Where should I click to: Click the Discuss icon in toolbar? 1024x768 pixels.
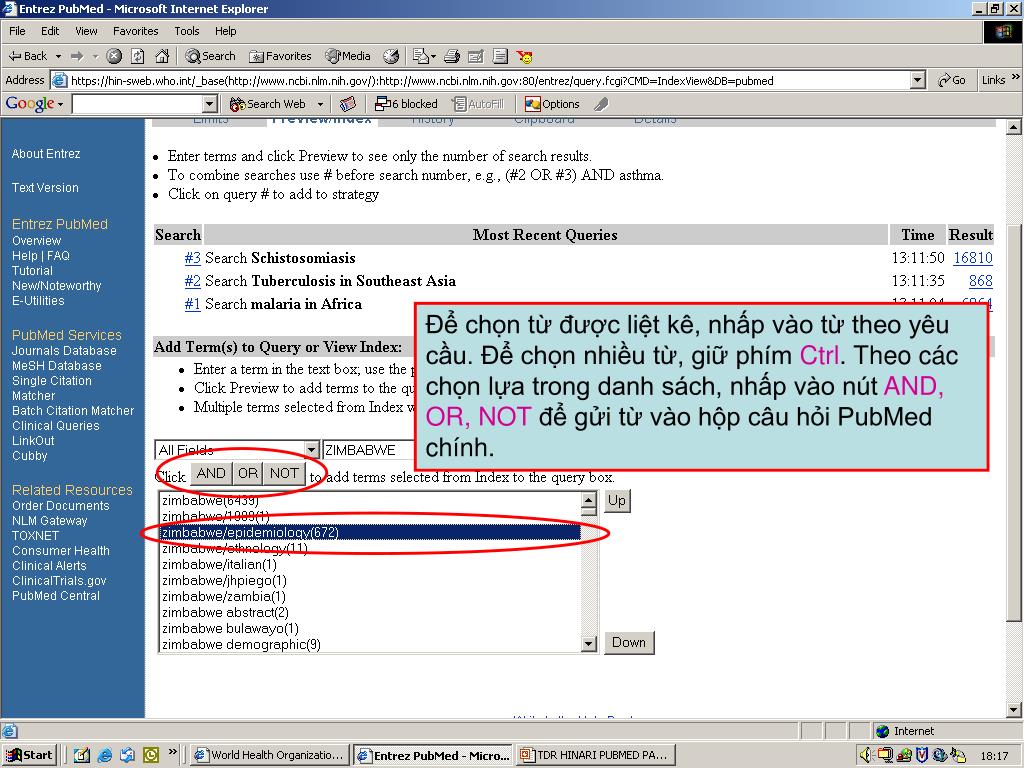click(500, 56)
